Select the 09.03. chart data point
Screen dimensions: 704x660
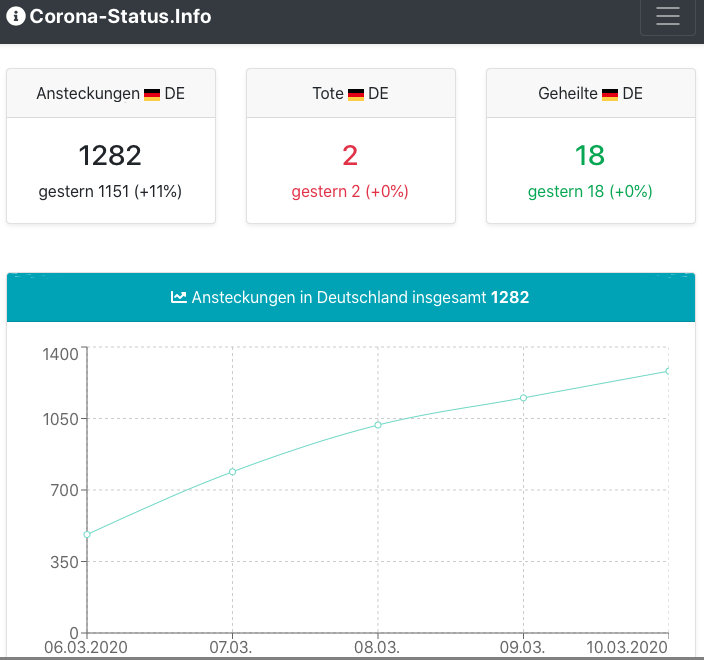tap(523, 398)
